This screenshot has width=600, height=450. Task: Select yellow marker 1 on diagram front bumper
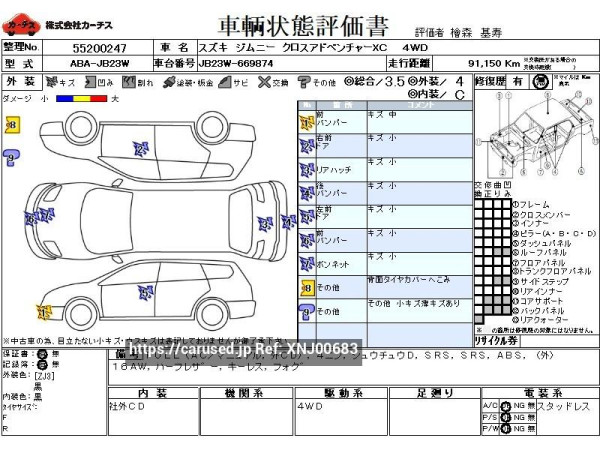pyautogui.click(x=43, y=313)
